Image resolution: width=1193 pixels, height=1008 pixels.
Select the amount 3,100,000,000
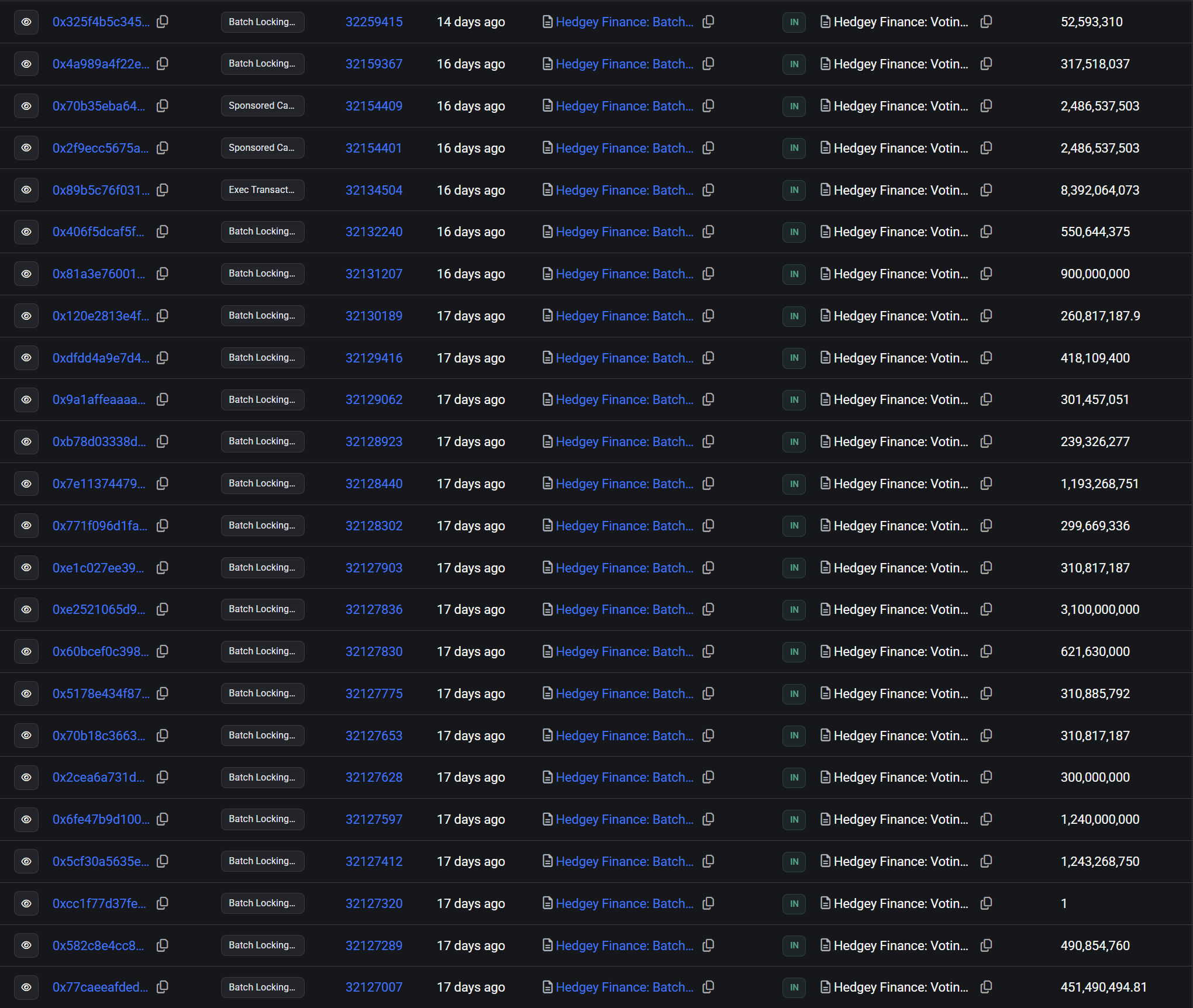[x=1100, y=609]
